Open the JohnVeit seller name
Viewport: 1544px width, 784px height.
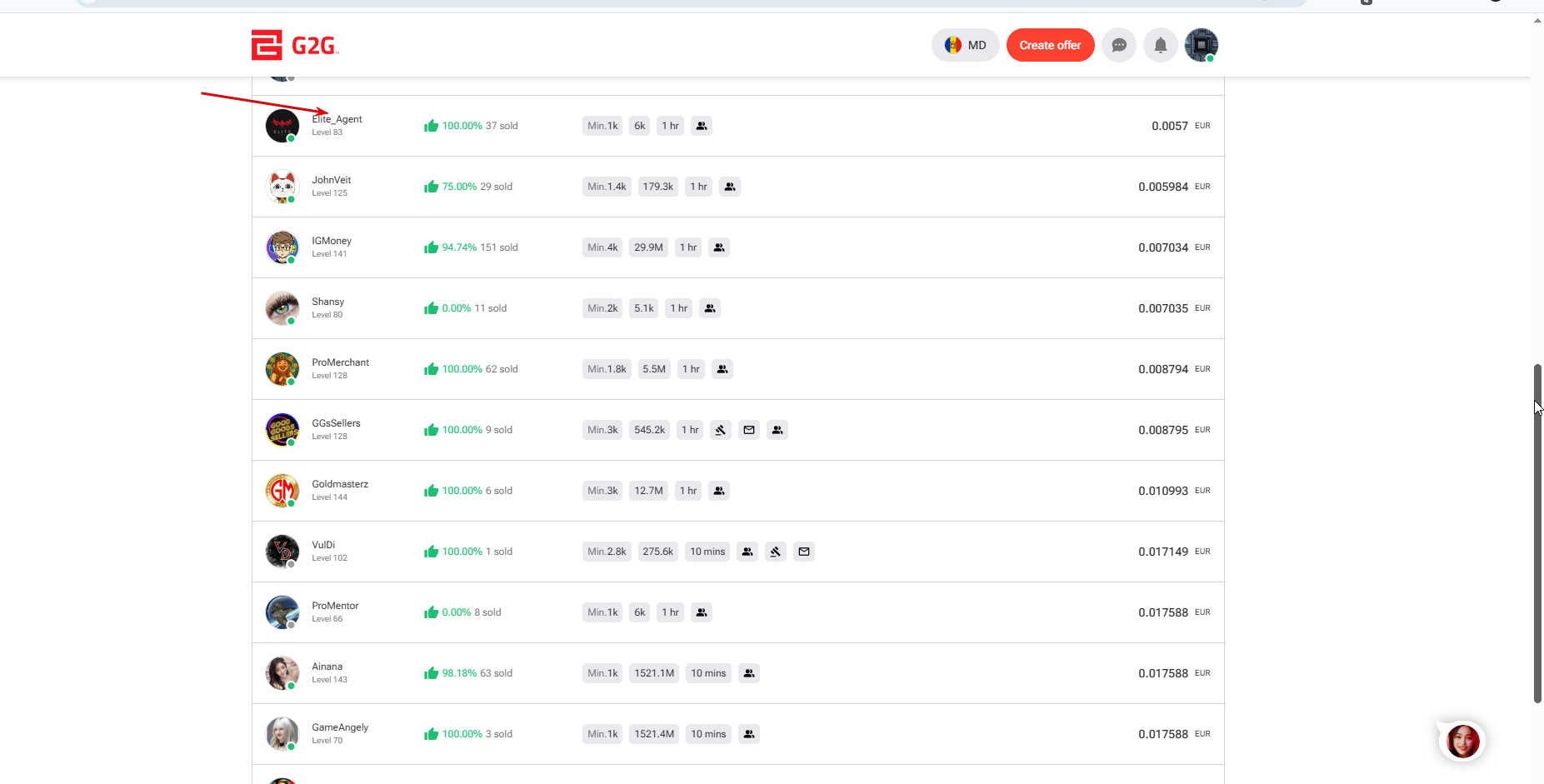click(x=332, y=180)
